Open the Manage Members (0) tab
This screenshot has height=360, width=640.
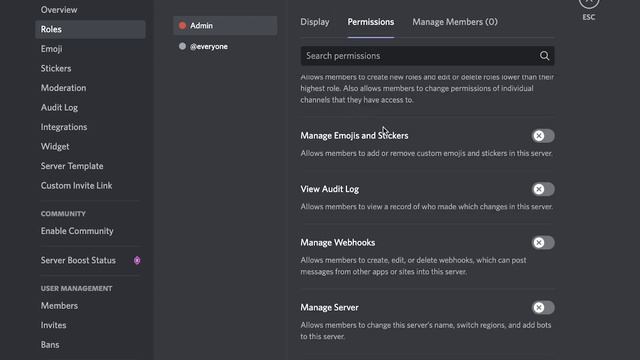pos(455,22)
